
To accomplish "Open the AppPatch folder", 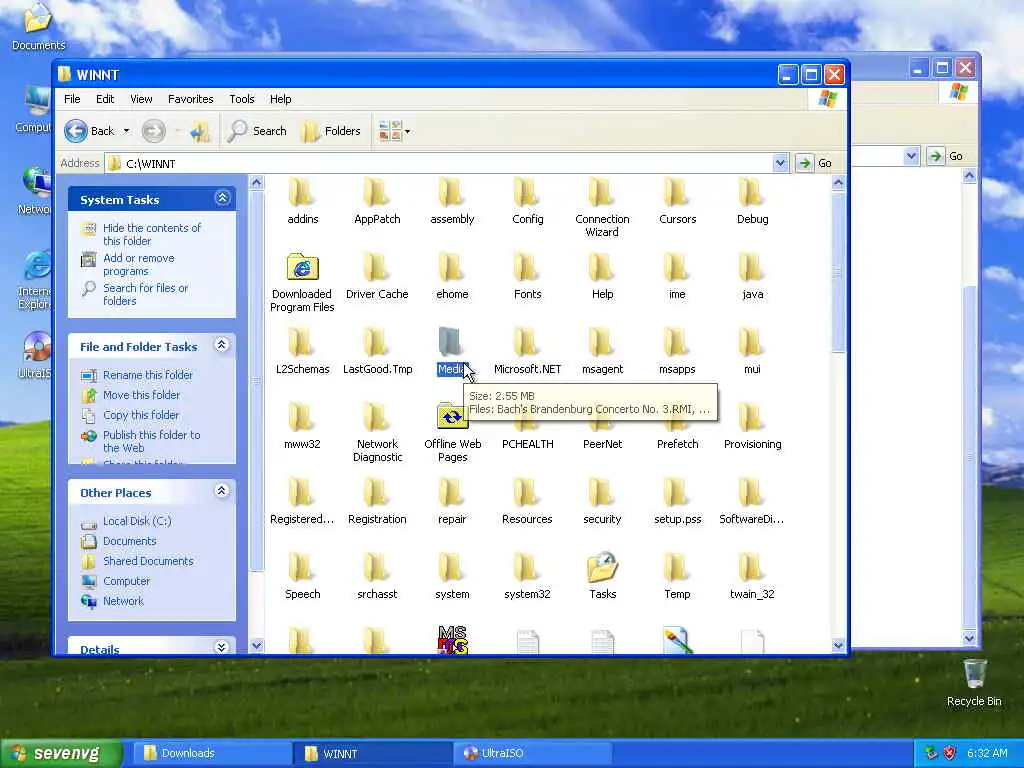I will pyautogui.click(x=377, y=202).
